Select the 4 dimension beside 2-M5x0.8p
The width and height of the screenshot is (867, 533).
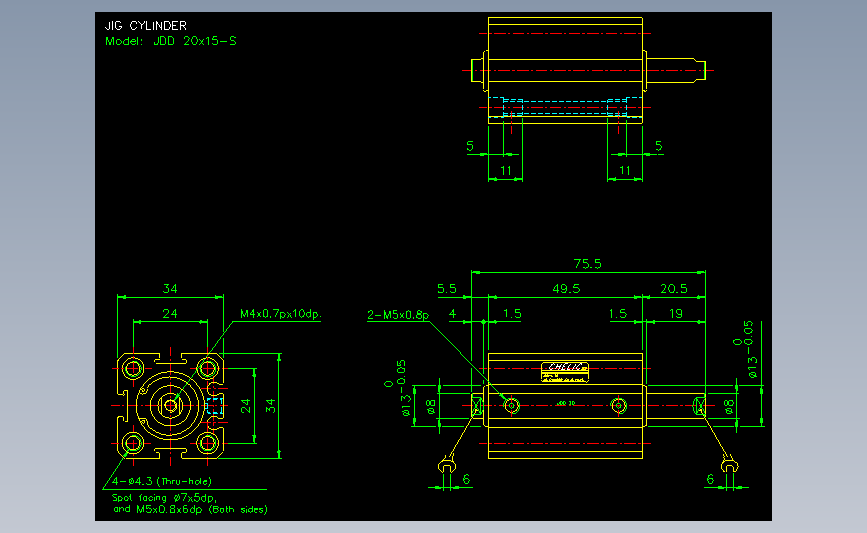tap(452, 313)
